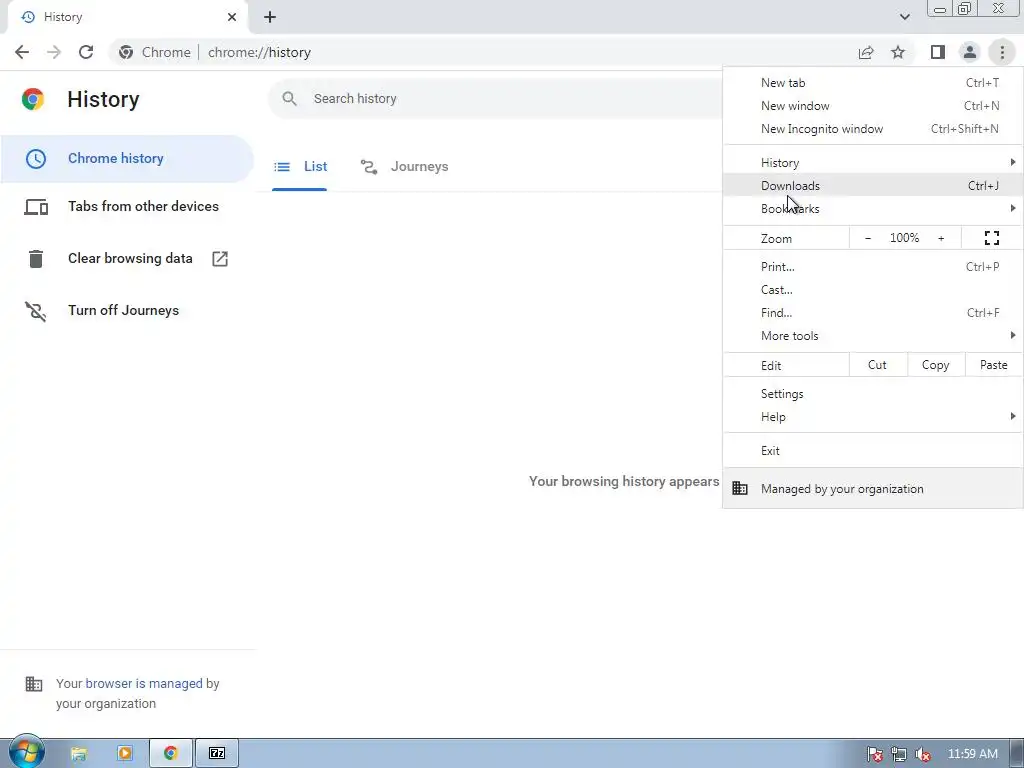Open media player taskbar icon
Image resolution: width=1024 pixels, height=768 pixels.
(x=125, y=754)
